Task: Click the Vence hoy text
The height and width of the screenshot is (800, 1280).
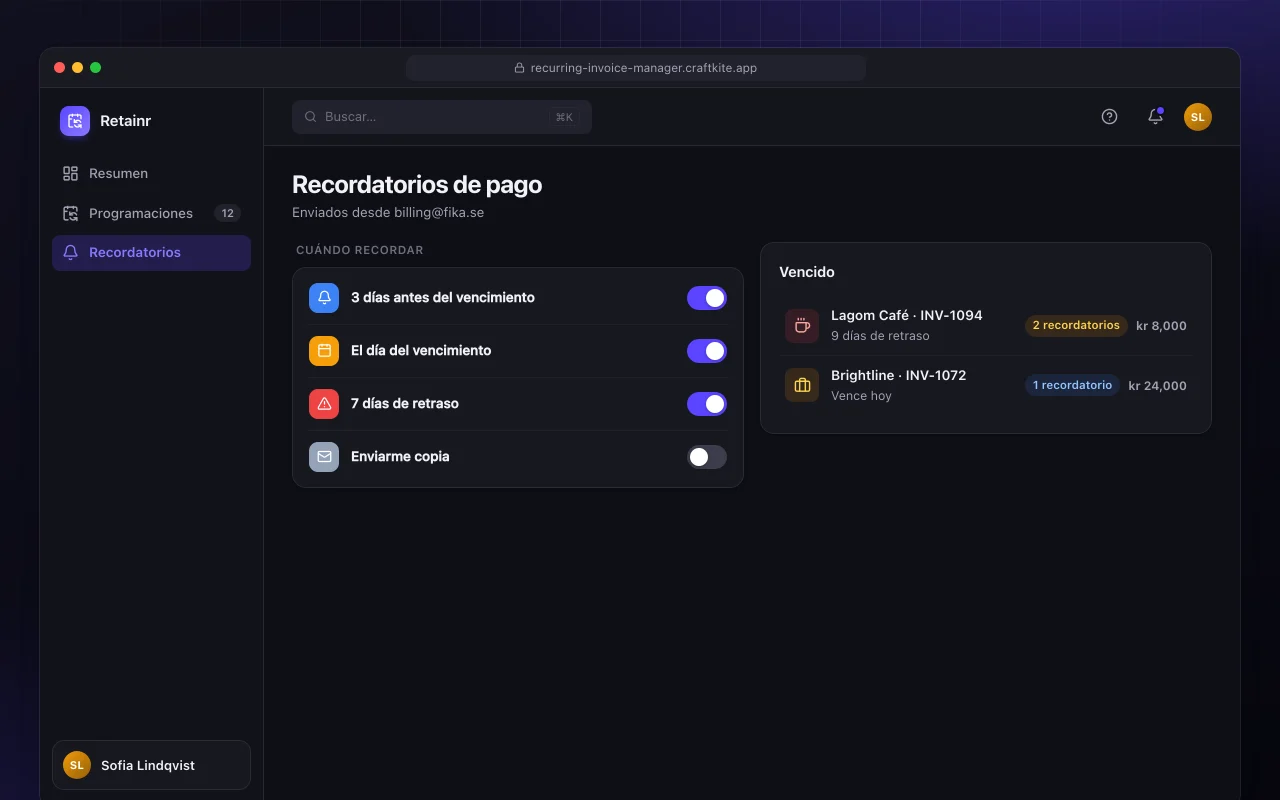Action: click(861, 396)
